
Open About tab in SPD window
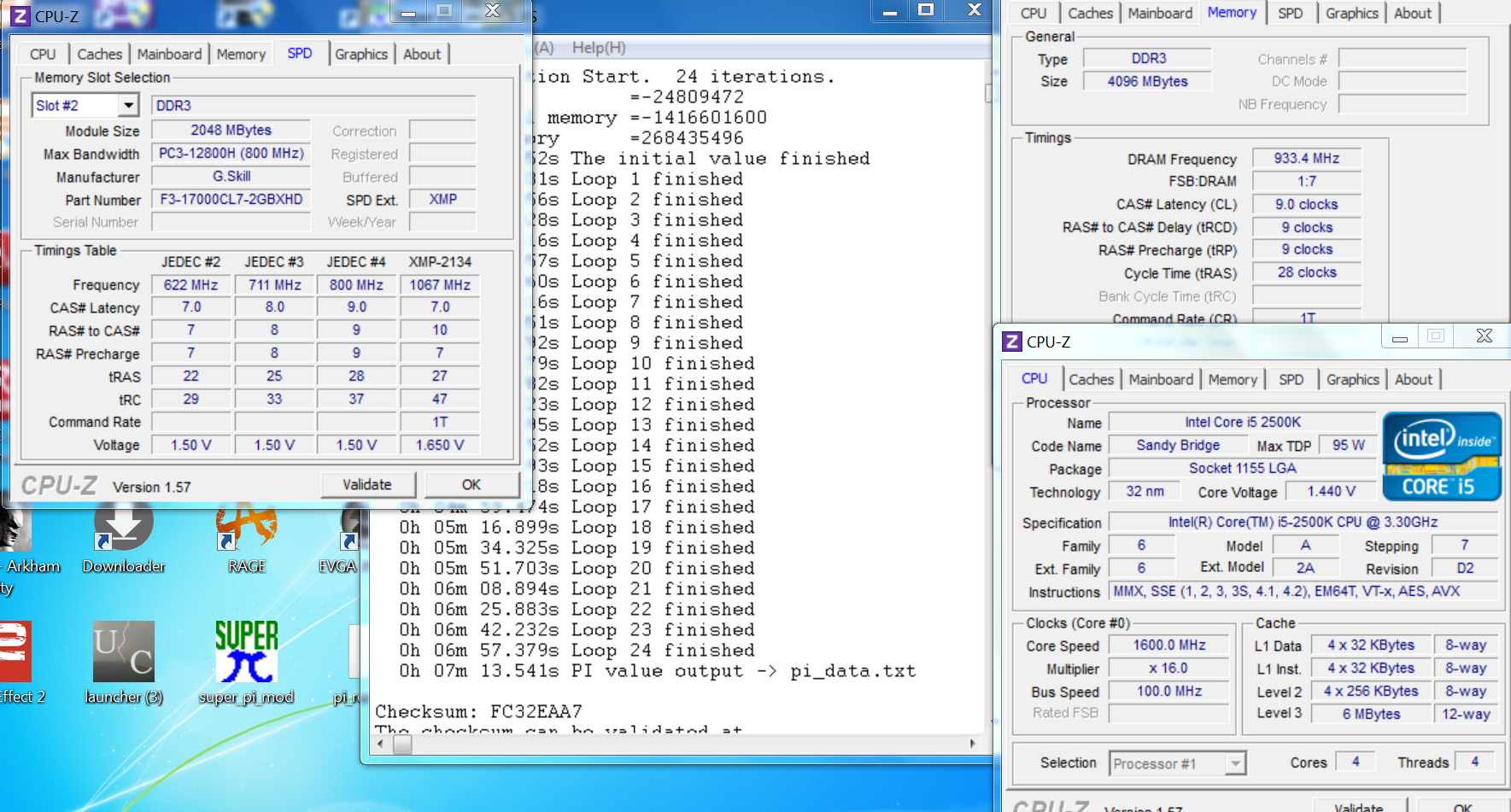pos(422,54)
